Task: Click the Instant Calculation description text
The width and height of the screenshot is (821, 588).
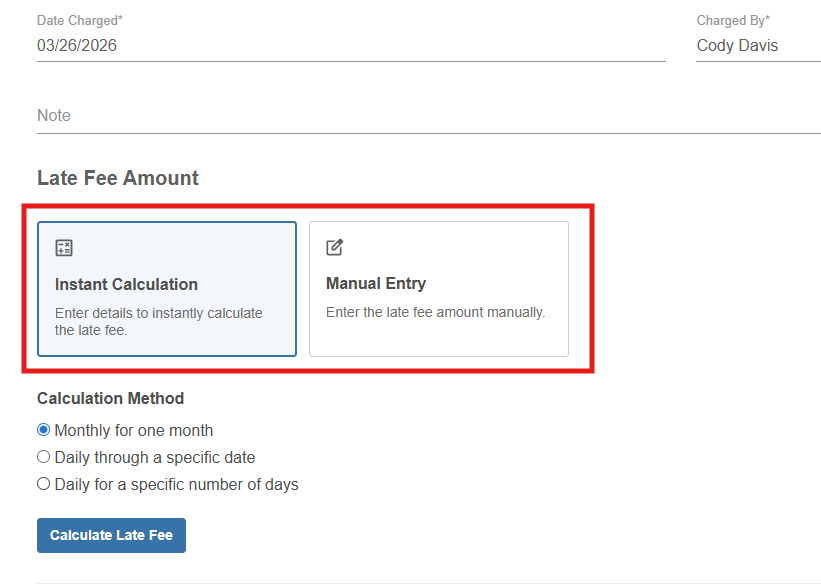Action: point(158,321)
